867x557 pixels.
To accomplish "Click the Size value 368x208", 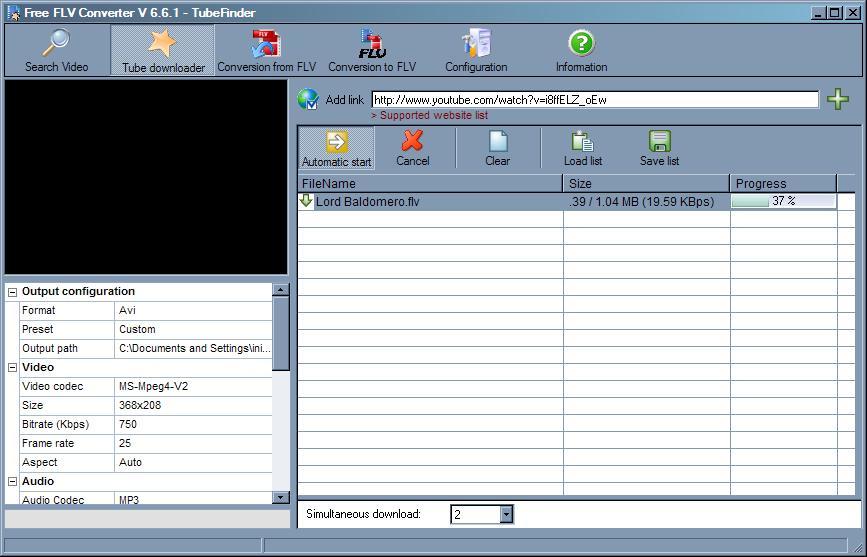I will (193, 405).
